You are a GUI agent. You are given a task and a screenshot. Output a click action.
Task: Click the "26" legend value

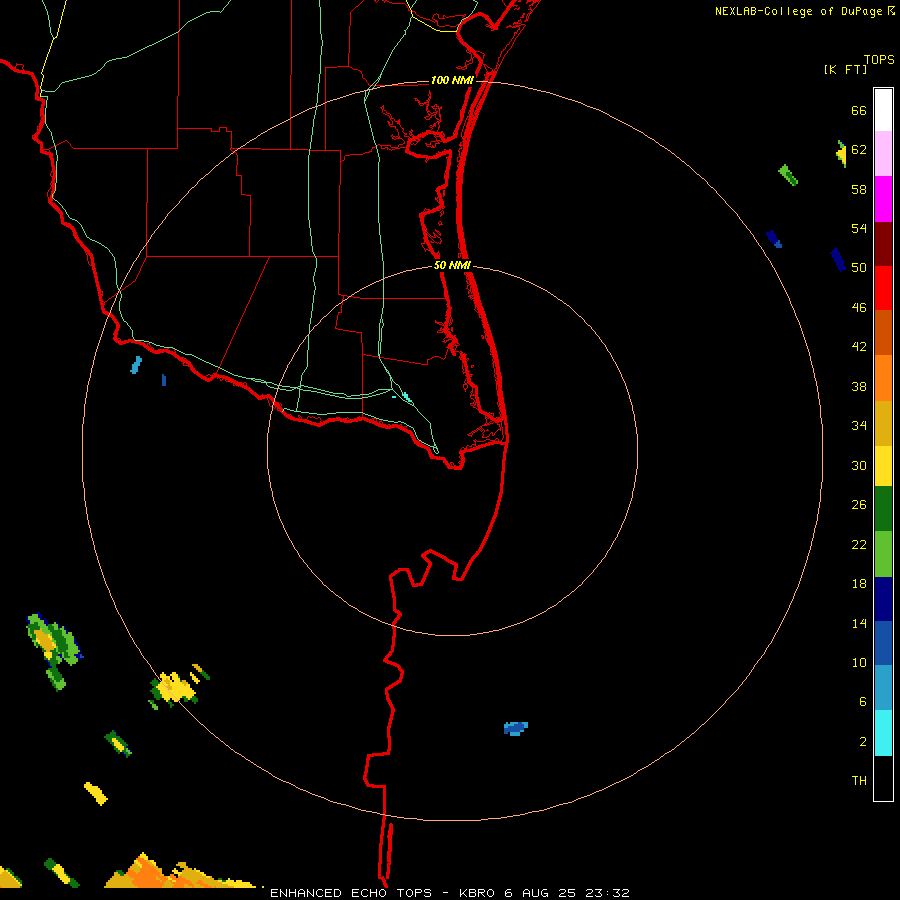click(x=859, y=505)
